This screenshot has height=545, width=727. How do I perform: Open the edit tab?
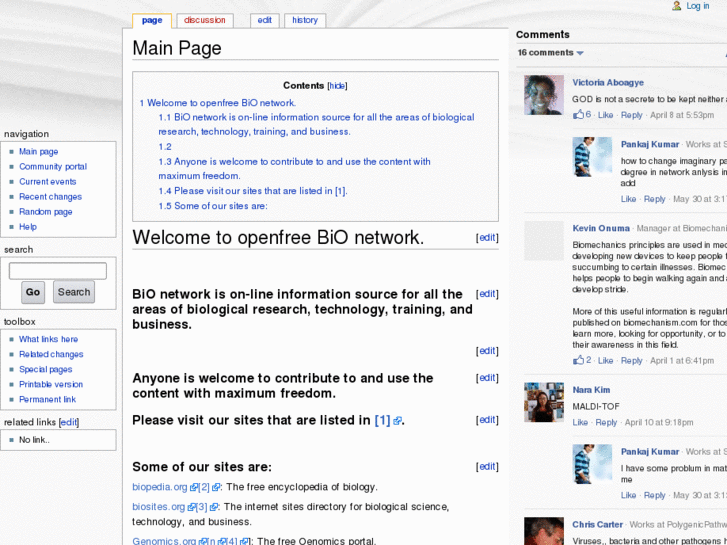pyautogui.click(x=265, y=20)
